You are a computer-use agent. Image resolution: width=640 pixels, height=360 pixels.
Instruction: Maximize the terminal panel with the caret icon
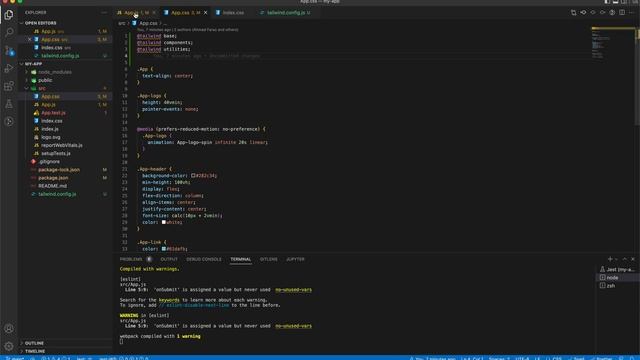coord(624,259)
